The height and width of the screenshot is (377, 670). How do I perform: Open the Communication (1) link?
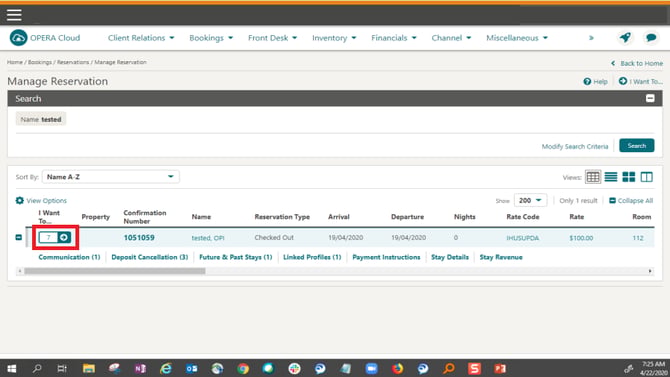pos(69,257)
